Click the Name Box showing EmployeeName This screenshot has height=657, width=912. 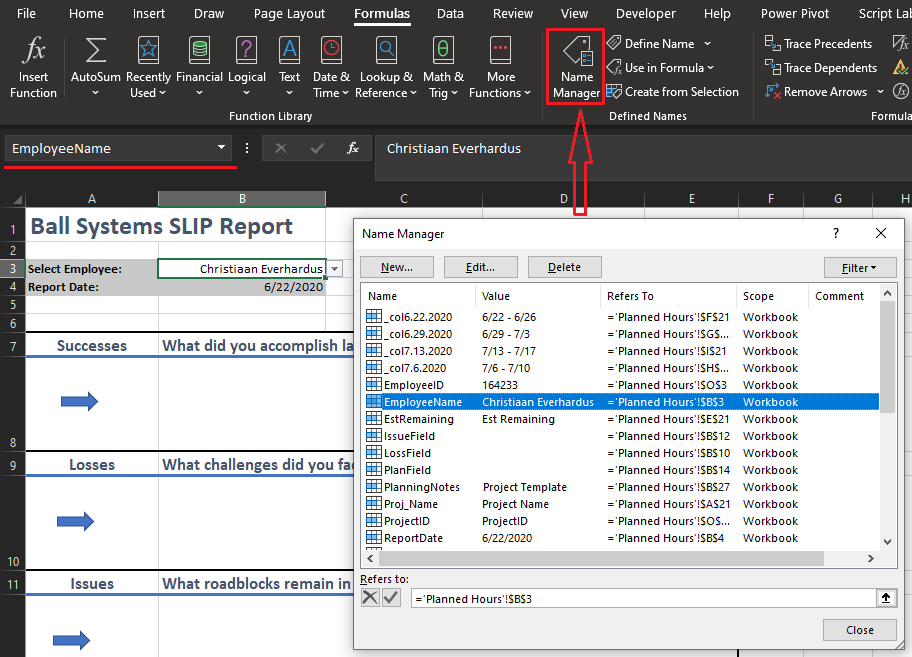111,148
